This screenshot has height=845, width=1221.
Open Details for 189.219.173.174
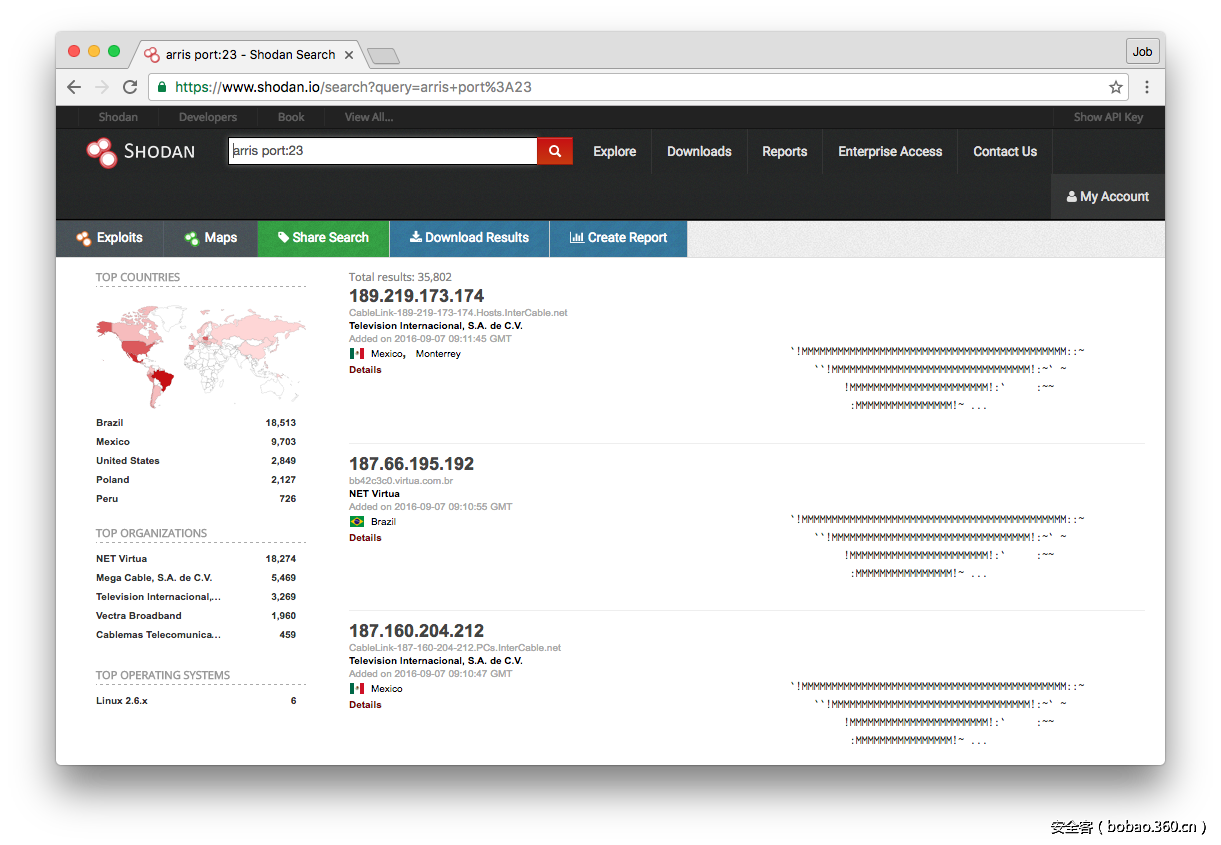coord(365,370)
